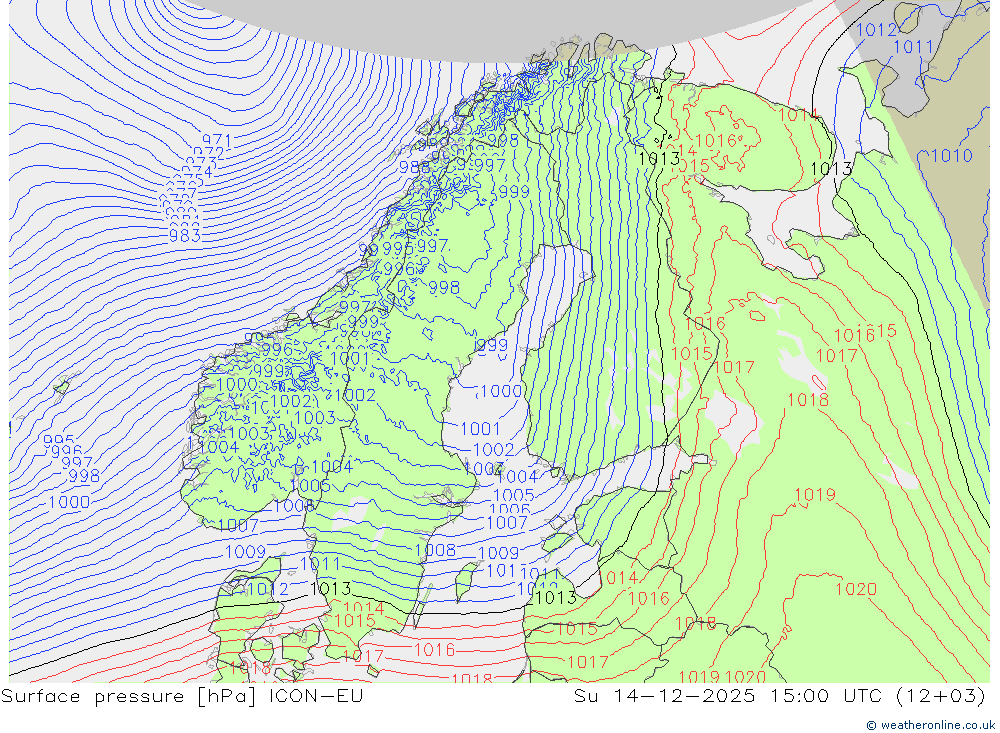
Task: Click the weatheronline.co.uk copyright link
Action: pyautogui.click(x=930, y=725)
